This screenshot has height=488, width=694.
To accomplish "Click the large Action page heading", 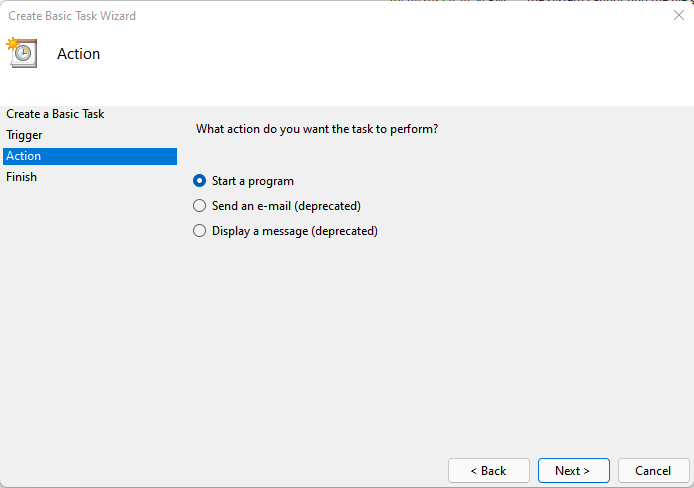I will click(78, 54).
